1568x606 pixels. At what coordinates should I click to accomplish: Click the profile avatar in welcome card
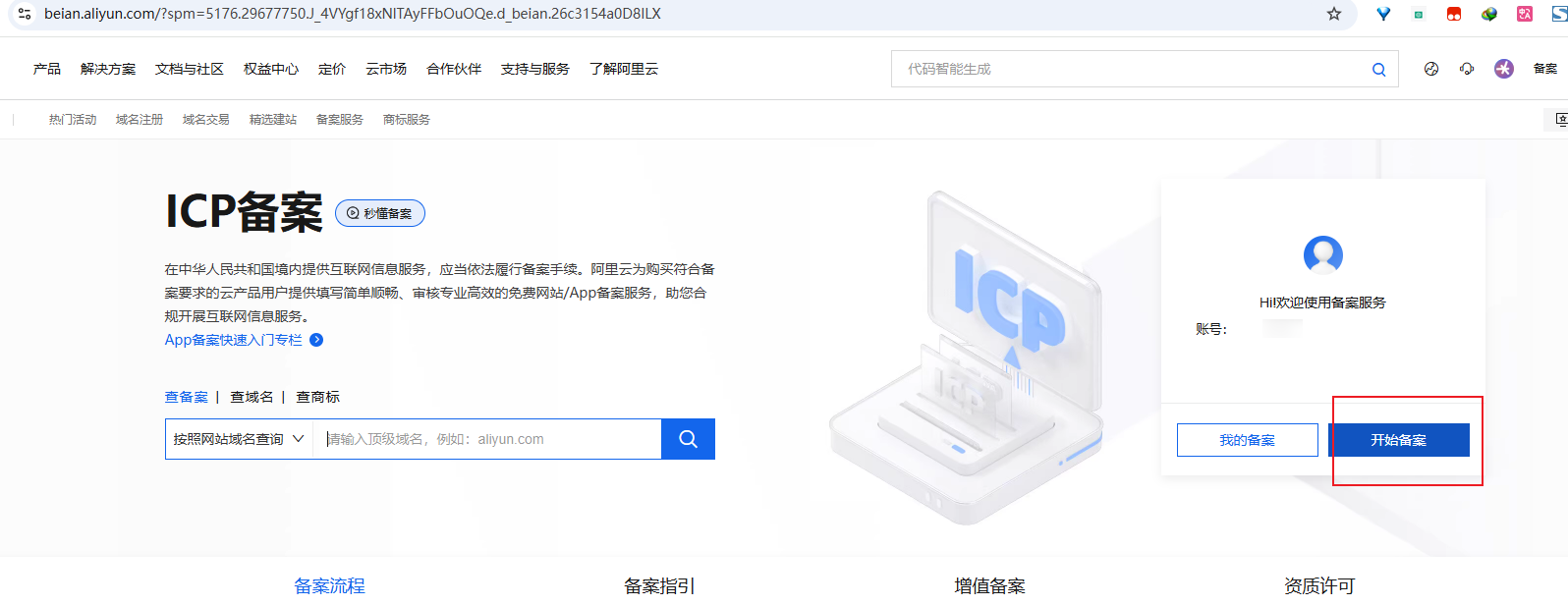point(1323,255)
